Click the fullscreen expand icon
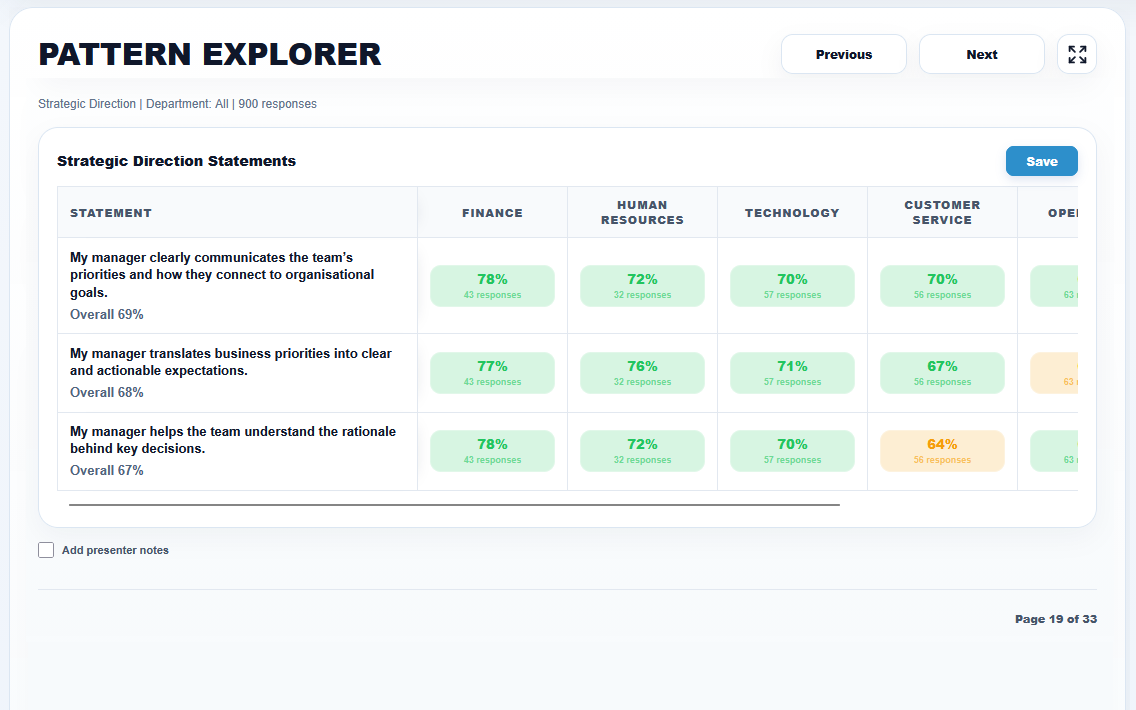The height and width of the screenshot is (710, 1136). (1077, 54)
